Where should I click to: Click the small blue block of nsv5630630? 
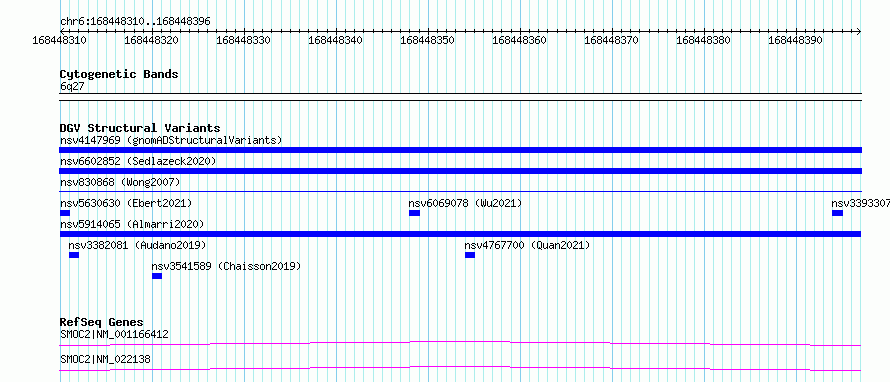[x=65, y=213]
